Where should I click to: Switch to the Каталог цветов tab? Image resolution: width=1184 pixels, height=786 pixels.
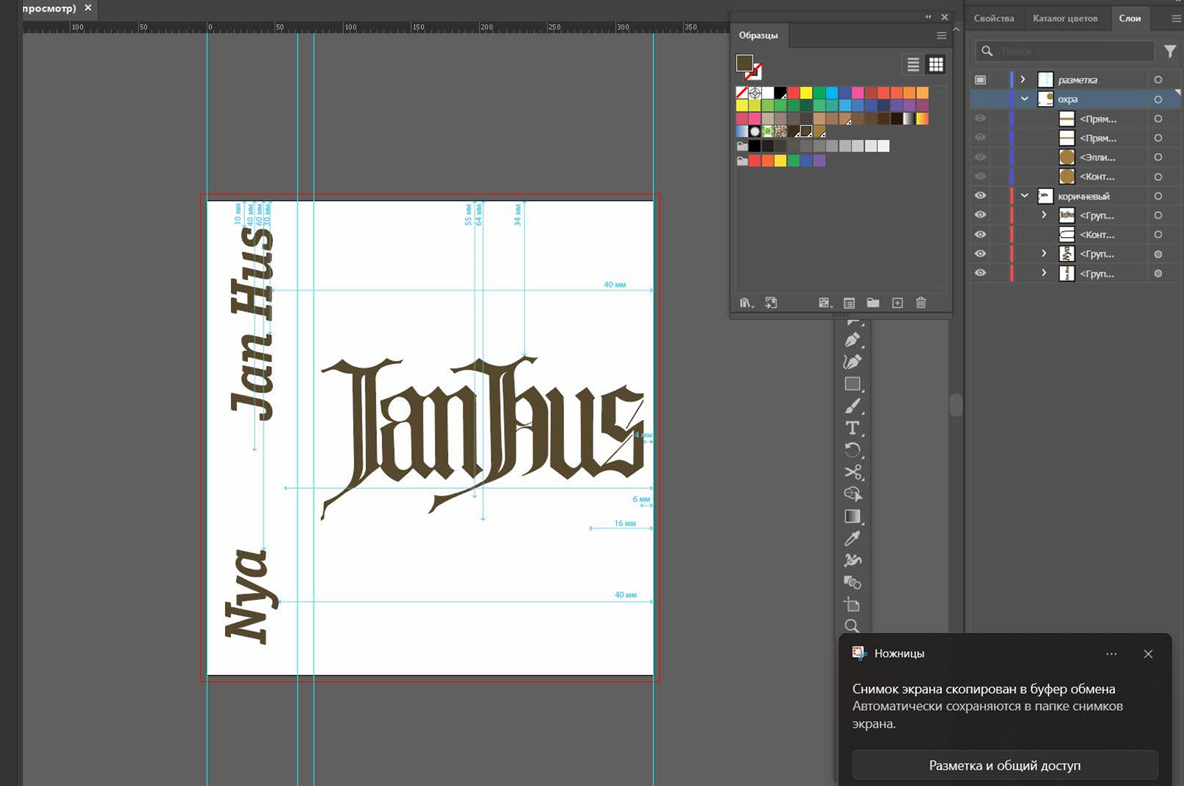click(x=1065, y=18)
